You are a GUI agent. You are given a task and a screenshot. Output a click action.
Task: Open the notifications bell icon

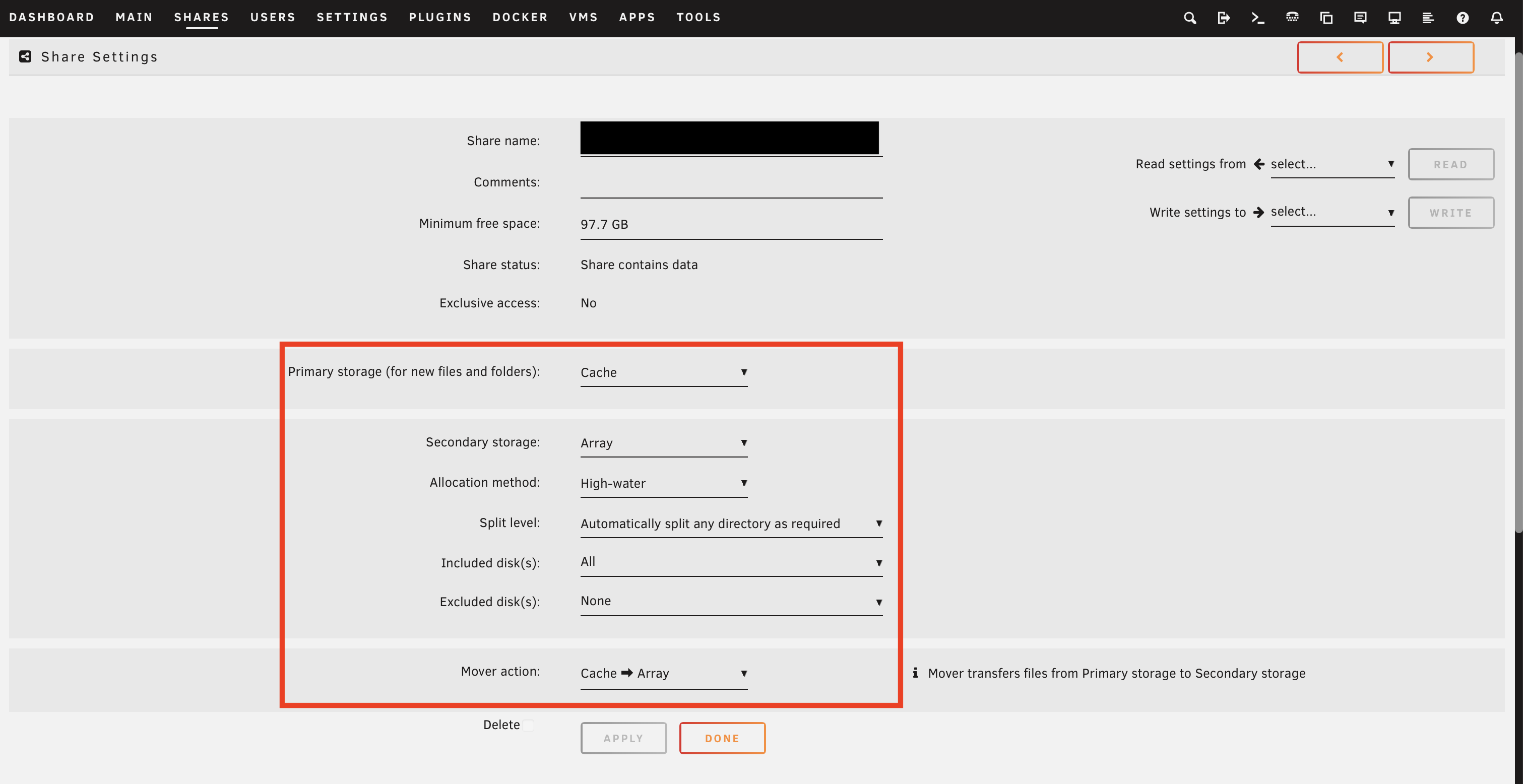(1496, 18)
